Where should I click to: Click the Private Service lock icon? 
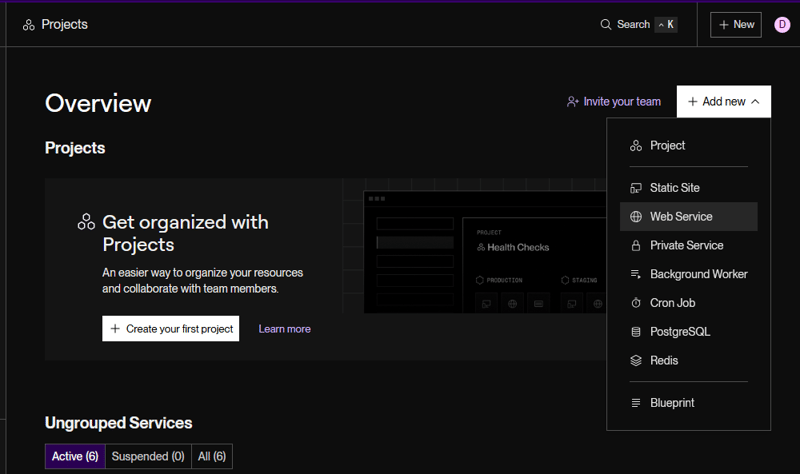636,245
